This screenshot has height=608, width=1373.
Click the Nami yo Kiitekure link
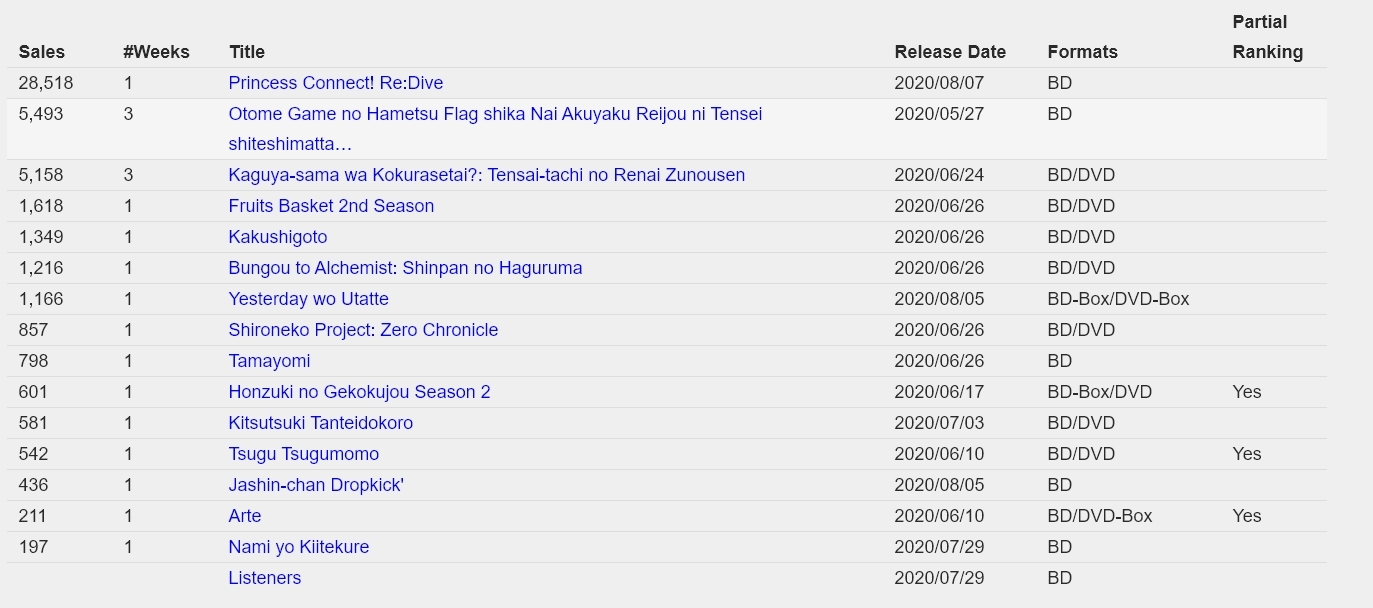click(298, 547)
